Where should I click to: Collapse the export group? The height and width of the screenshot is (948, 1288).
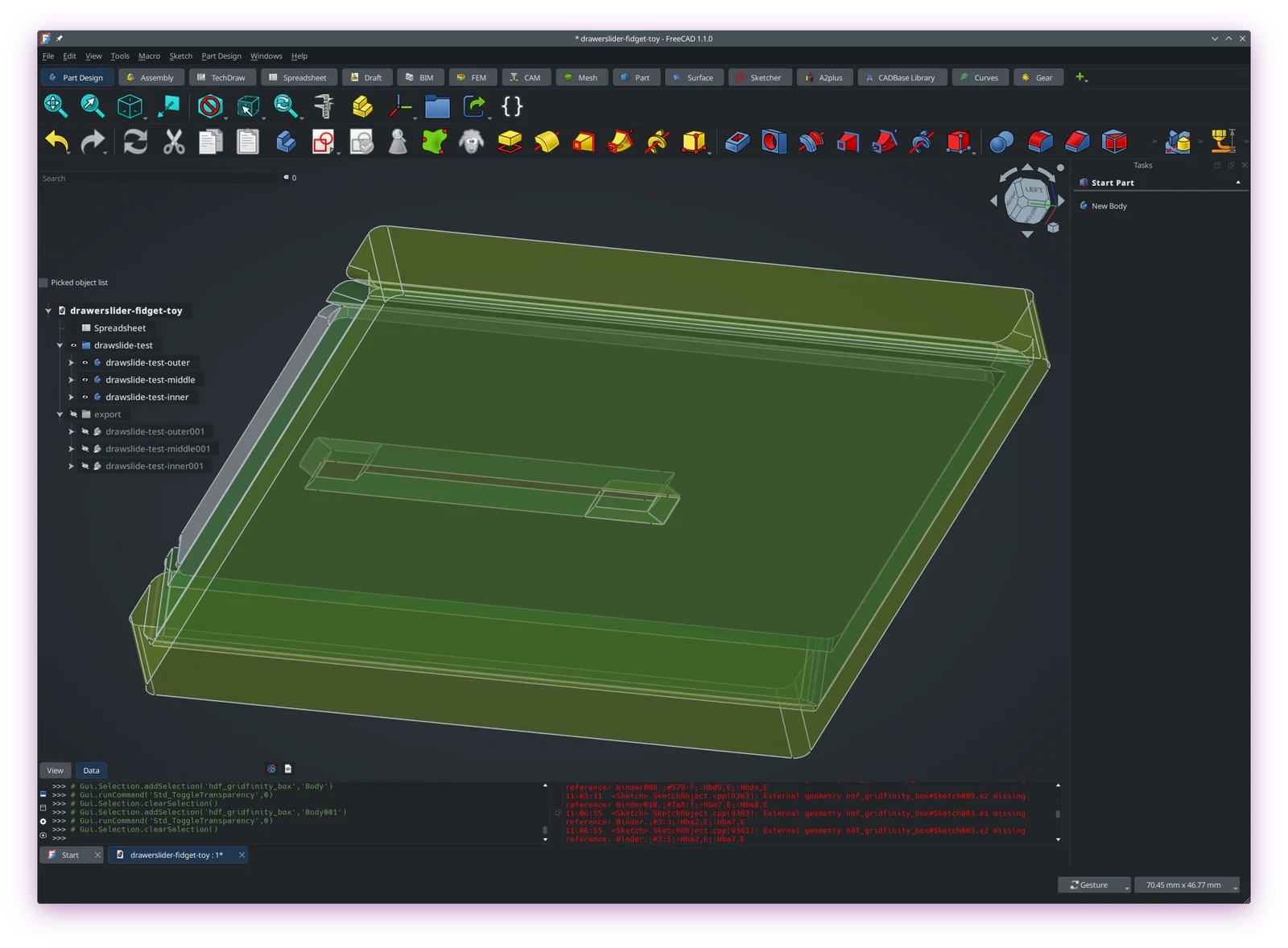point(60,414)
